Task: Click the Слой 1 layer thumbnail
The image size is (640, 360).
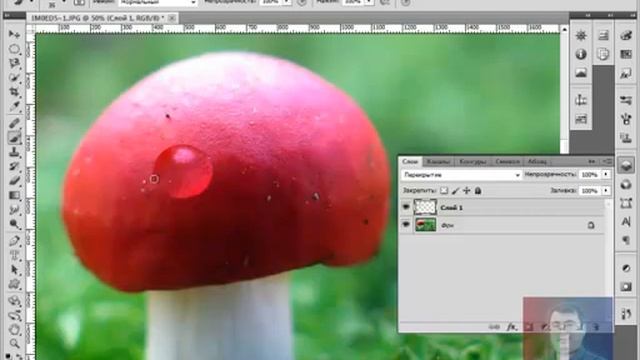Action: point(425,207)
